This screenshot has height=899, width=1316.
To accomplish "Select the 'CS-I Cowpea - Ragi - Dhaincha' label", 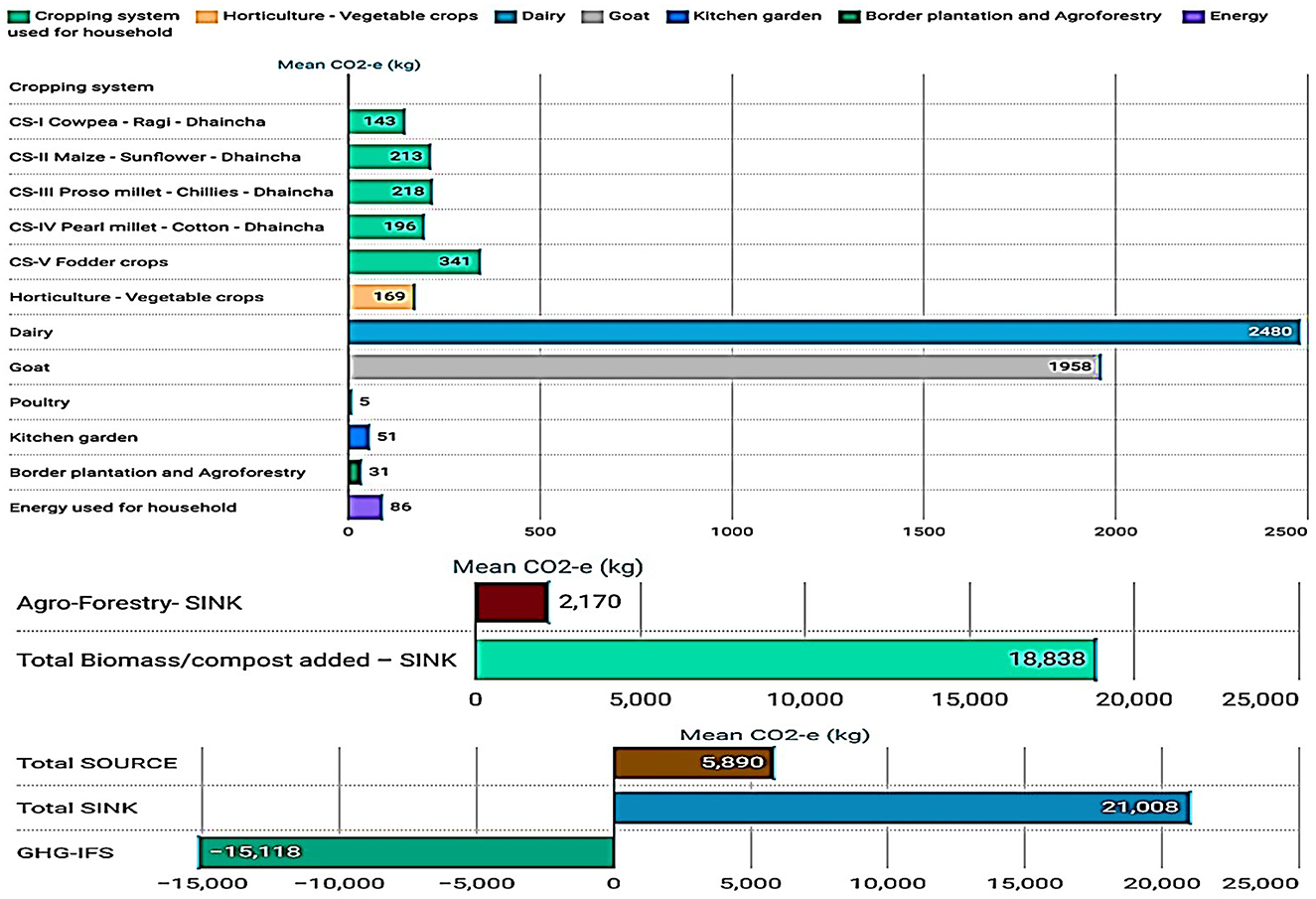I will click(137, 122).
